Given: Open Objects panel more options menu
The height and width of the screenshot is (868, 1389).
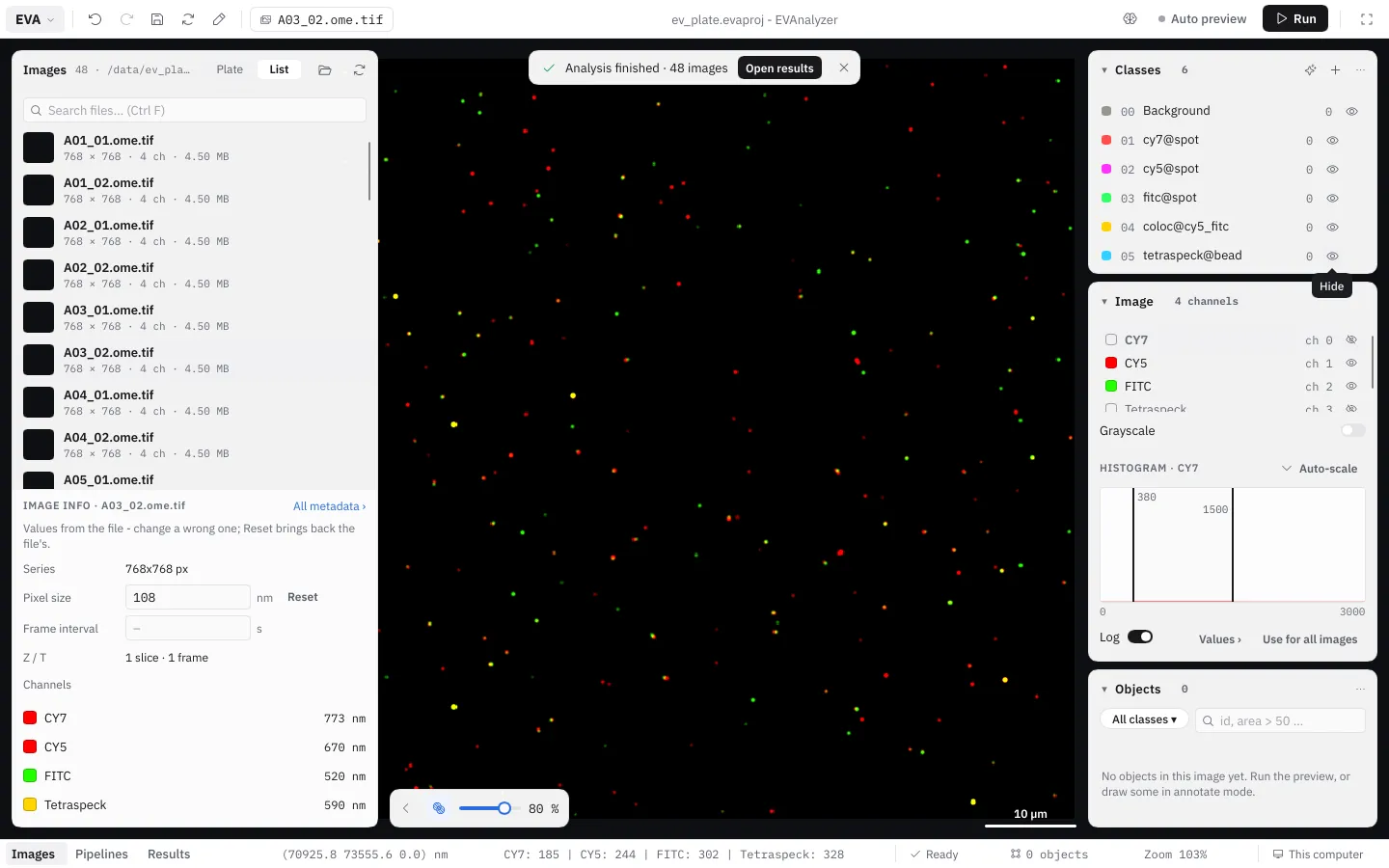Looking at the screenshot, I should tap(1360, 690).
